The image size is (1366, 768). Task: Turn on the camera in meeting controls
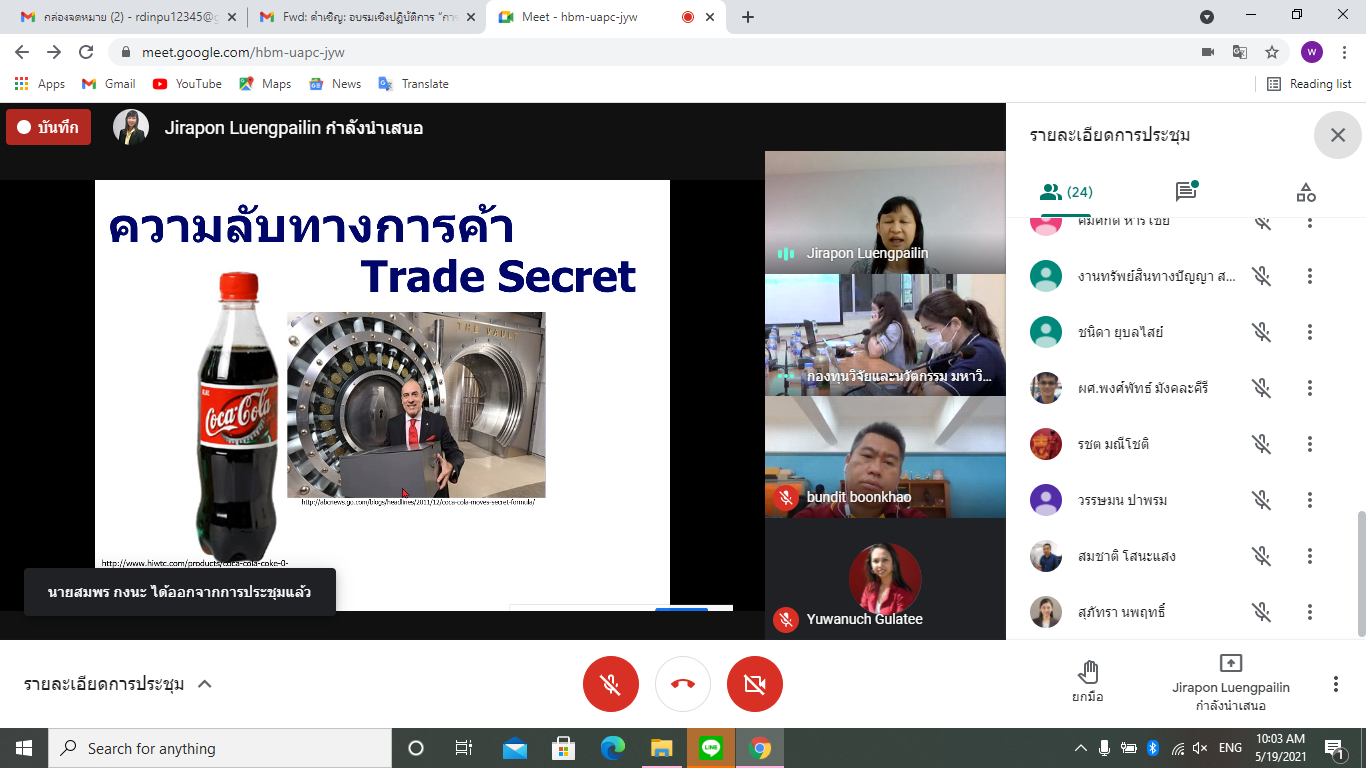pyautogui.click(x=755, y=684)
